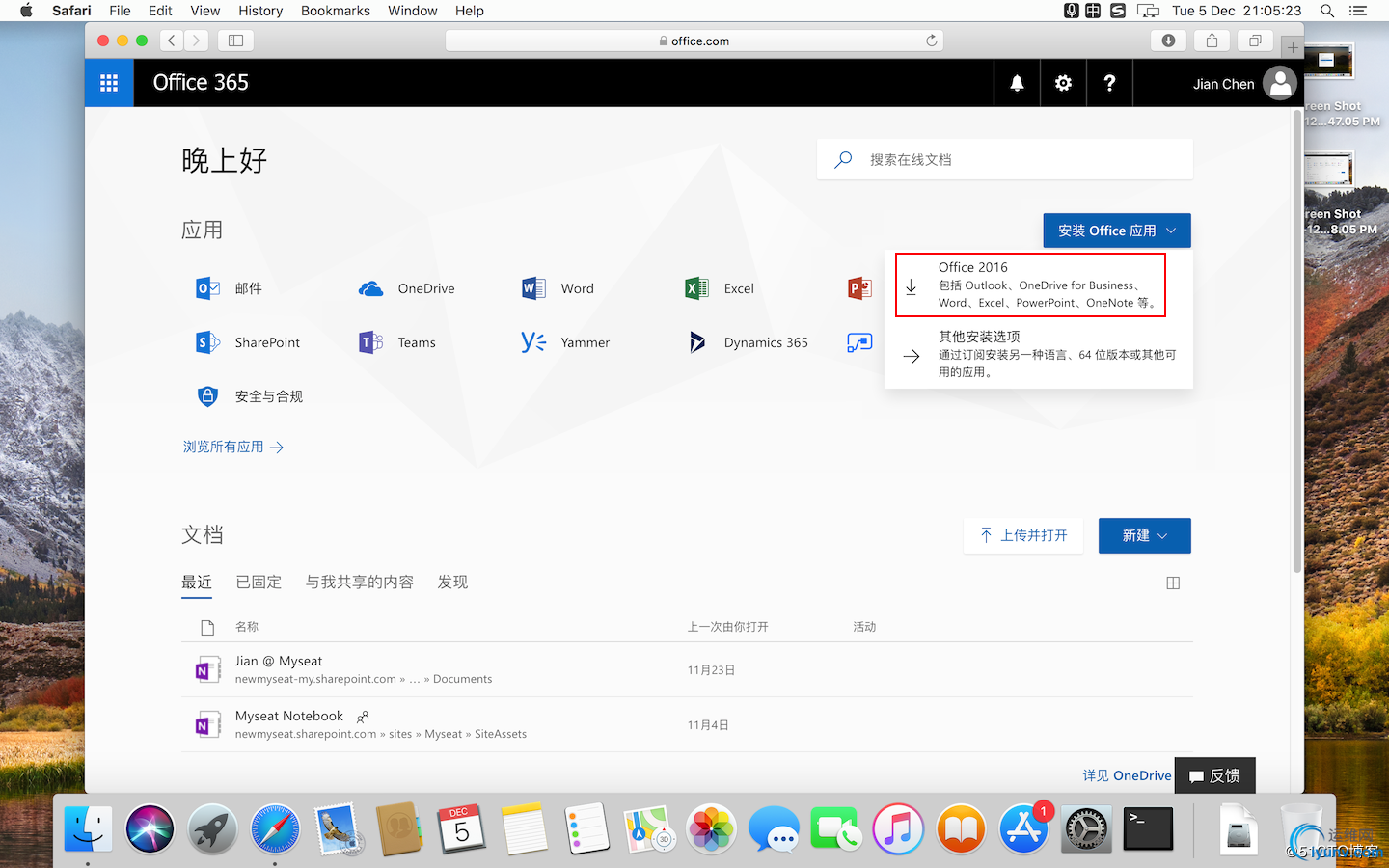
Task: Open Finder from the Dock
Action: [88, 829]
